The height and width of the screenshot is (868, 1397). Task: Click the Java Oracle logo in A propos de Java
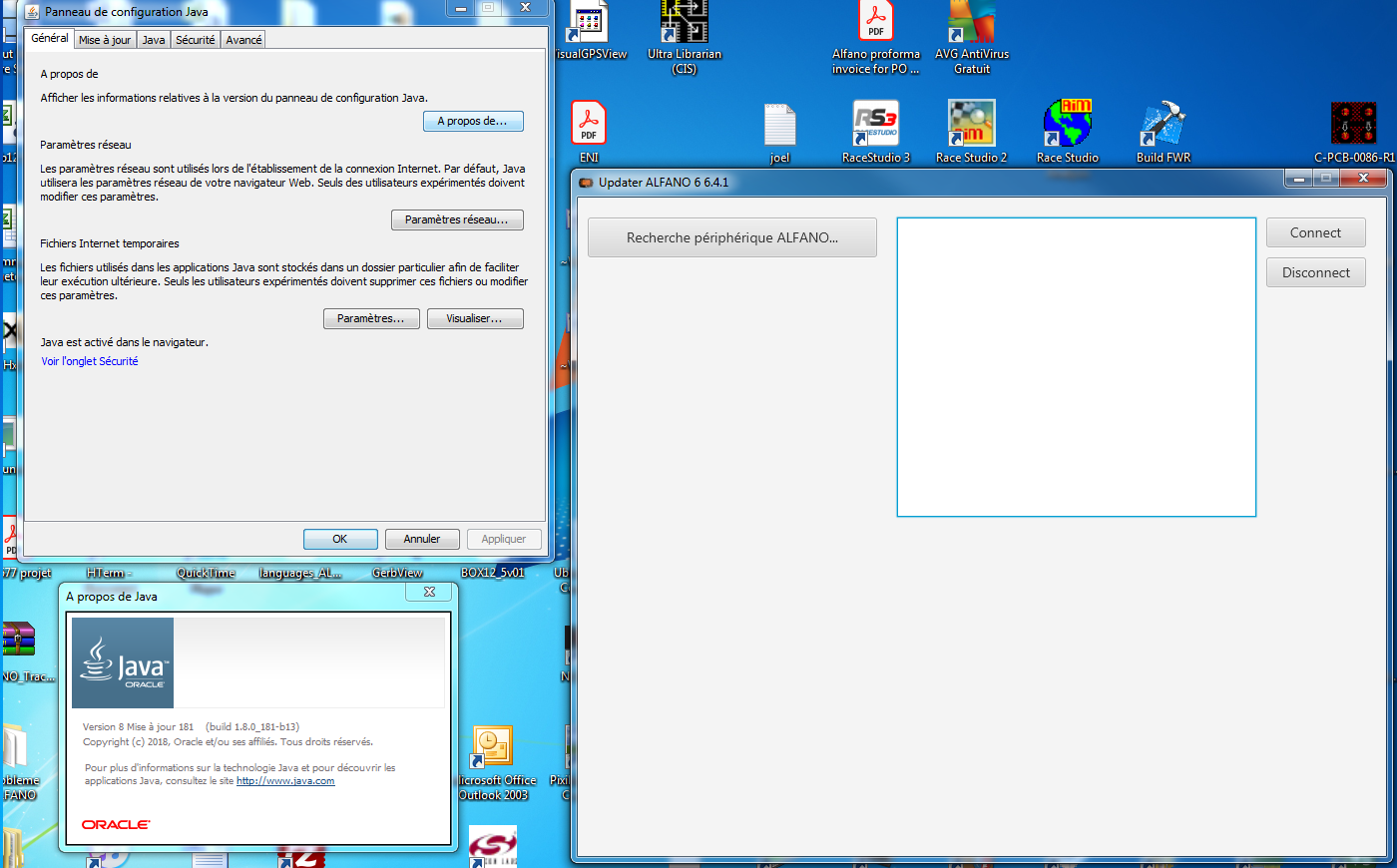point(123,663)
